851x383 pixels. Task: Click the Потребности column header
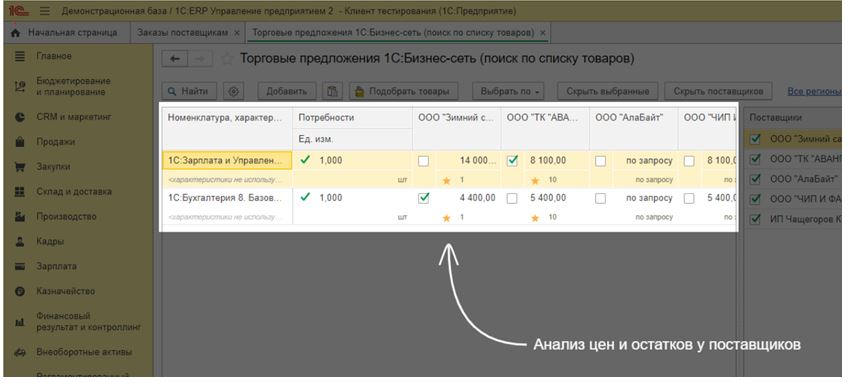coord(353,118)
